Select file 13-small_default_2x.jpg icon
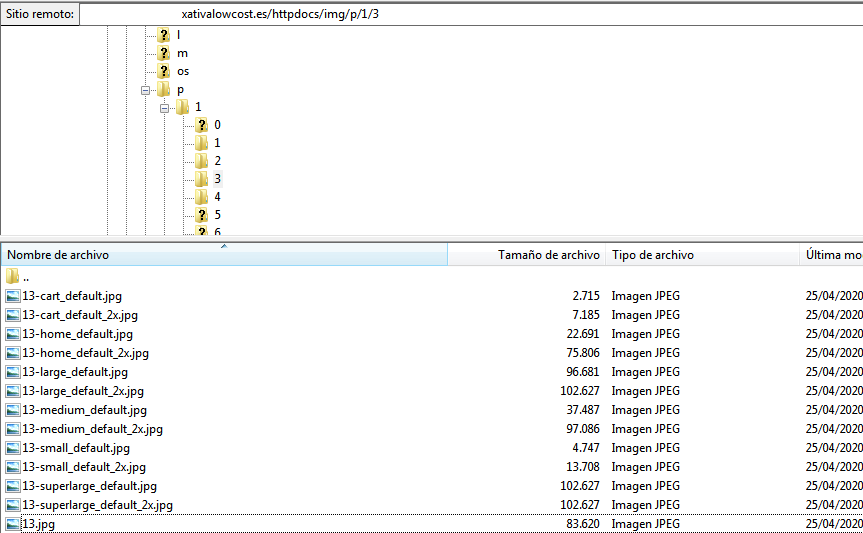The width and height of the screenshot is (863, 533). tap(13, 467)
